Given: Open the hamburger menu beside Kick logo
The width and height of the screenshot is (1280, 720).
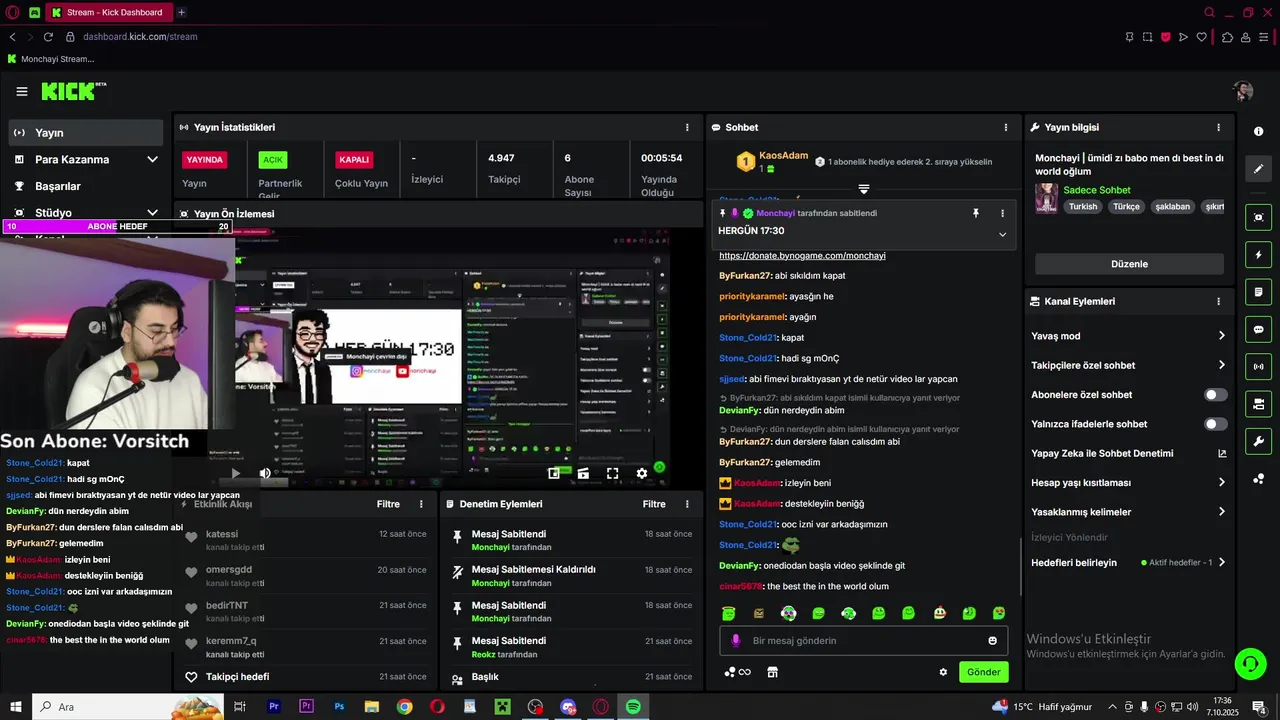Looking at the screenshot, I should coord(22,91).
